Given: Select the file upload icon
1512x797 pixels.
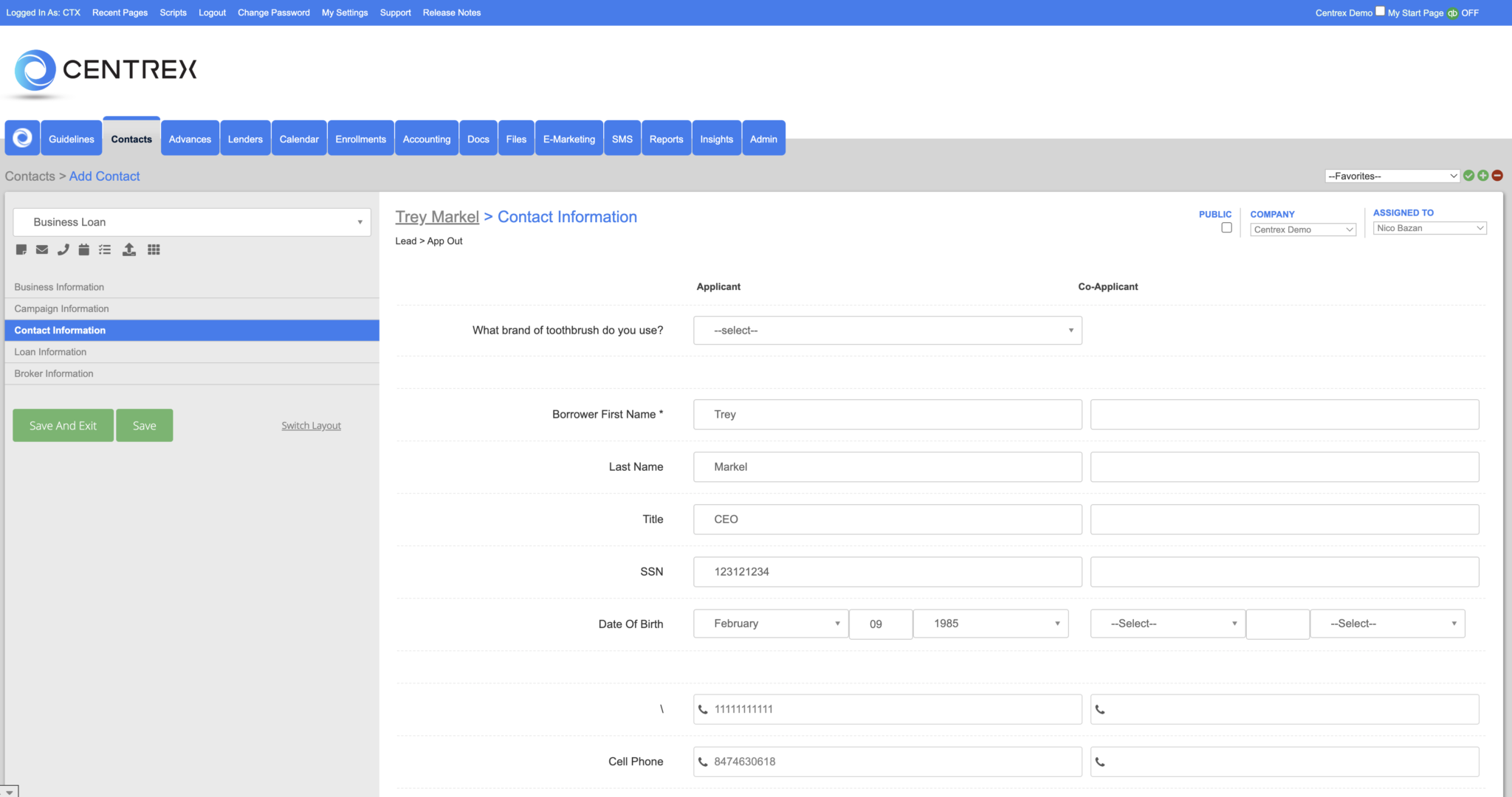Looking at the screenshot, I should [x=129, y=249].
